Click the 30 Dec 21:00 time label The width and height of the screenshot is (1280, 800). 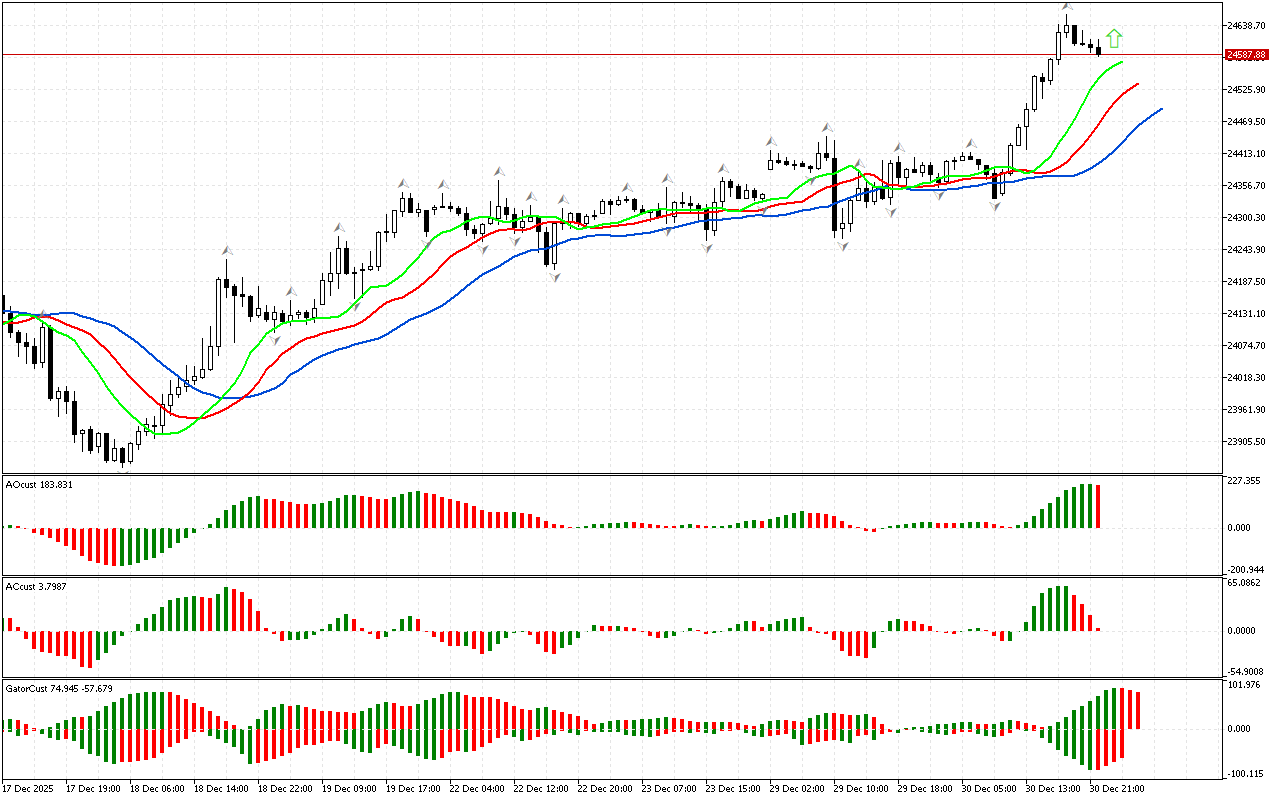pos(1117,788)
